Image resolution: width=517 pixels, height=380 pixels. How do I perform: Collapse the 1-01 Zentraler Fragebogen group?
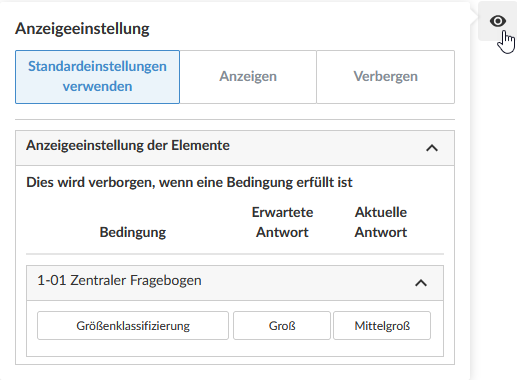(x=421, y=283)
